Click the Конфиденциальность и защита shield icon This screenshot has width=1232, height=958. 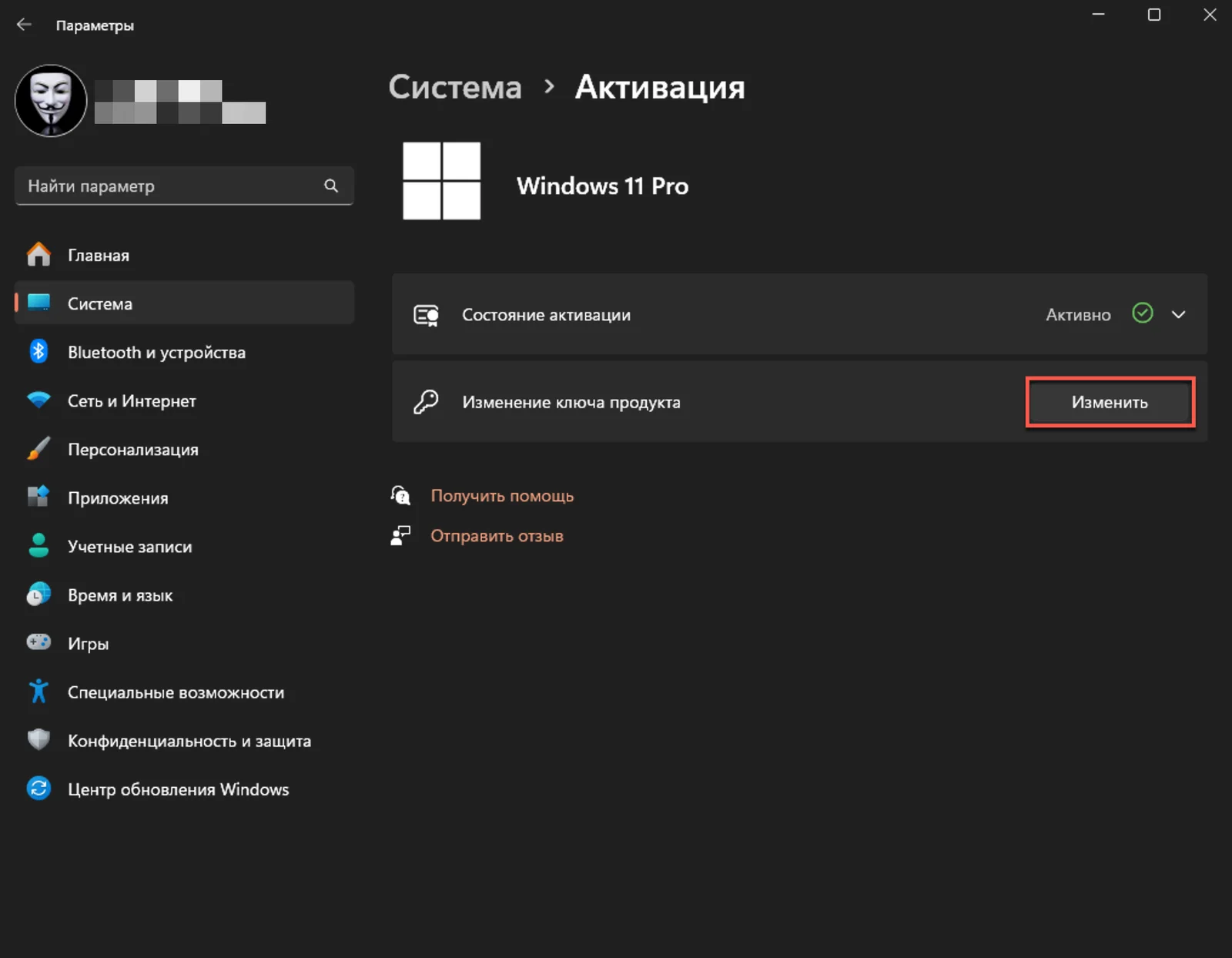[38, 739]
